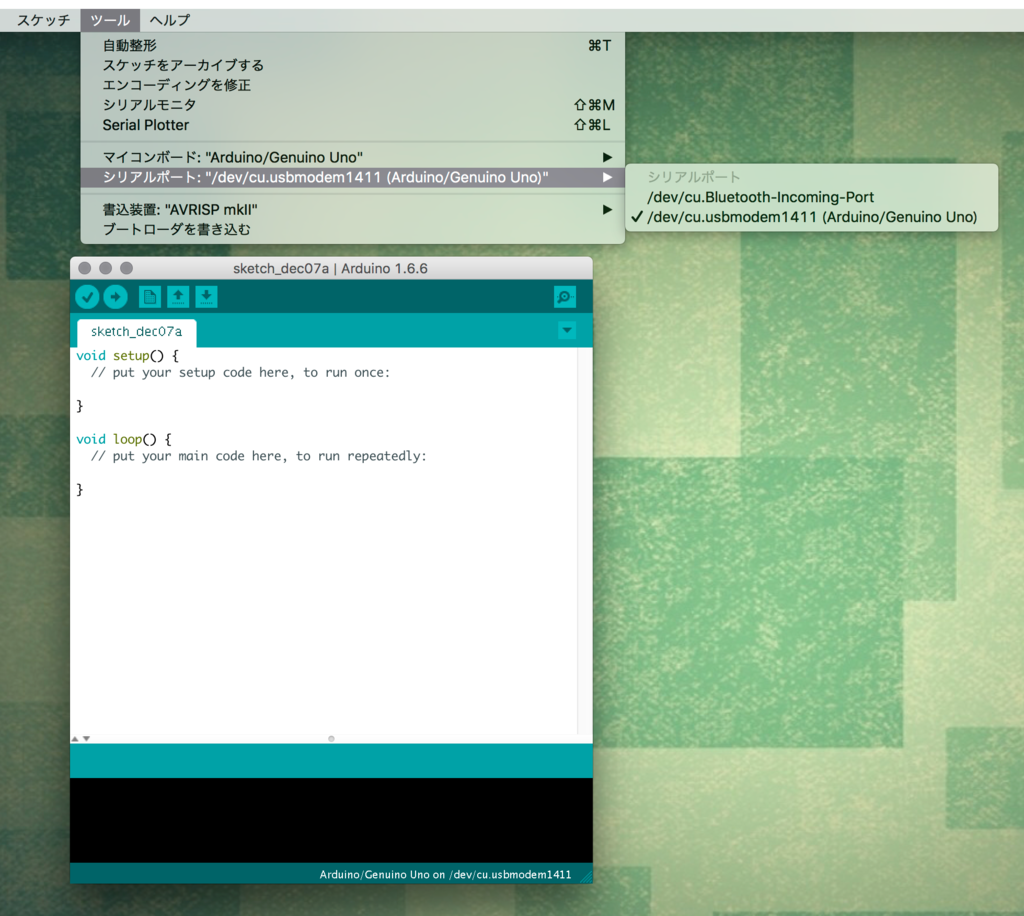The width and height of the screenshot is (1024, 916).
Task: Click the Open sketch up-arrow icon
Action: click(x=178, y=297)
